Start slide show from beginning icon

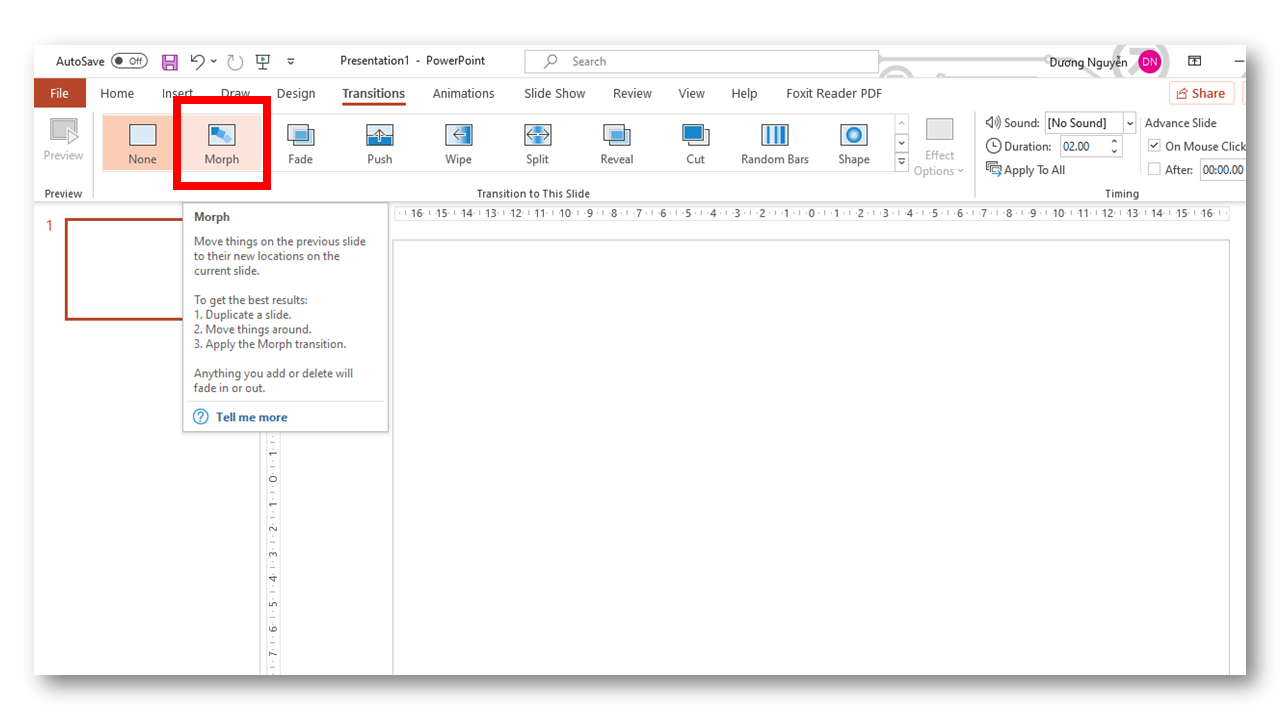[x=263, y=62]
